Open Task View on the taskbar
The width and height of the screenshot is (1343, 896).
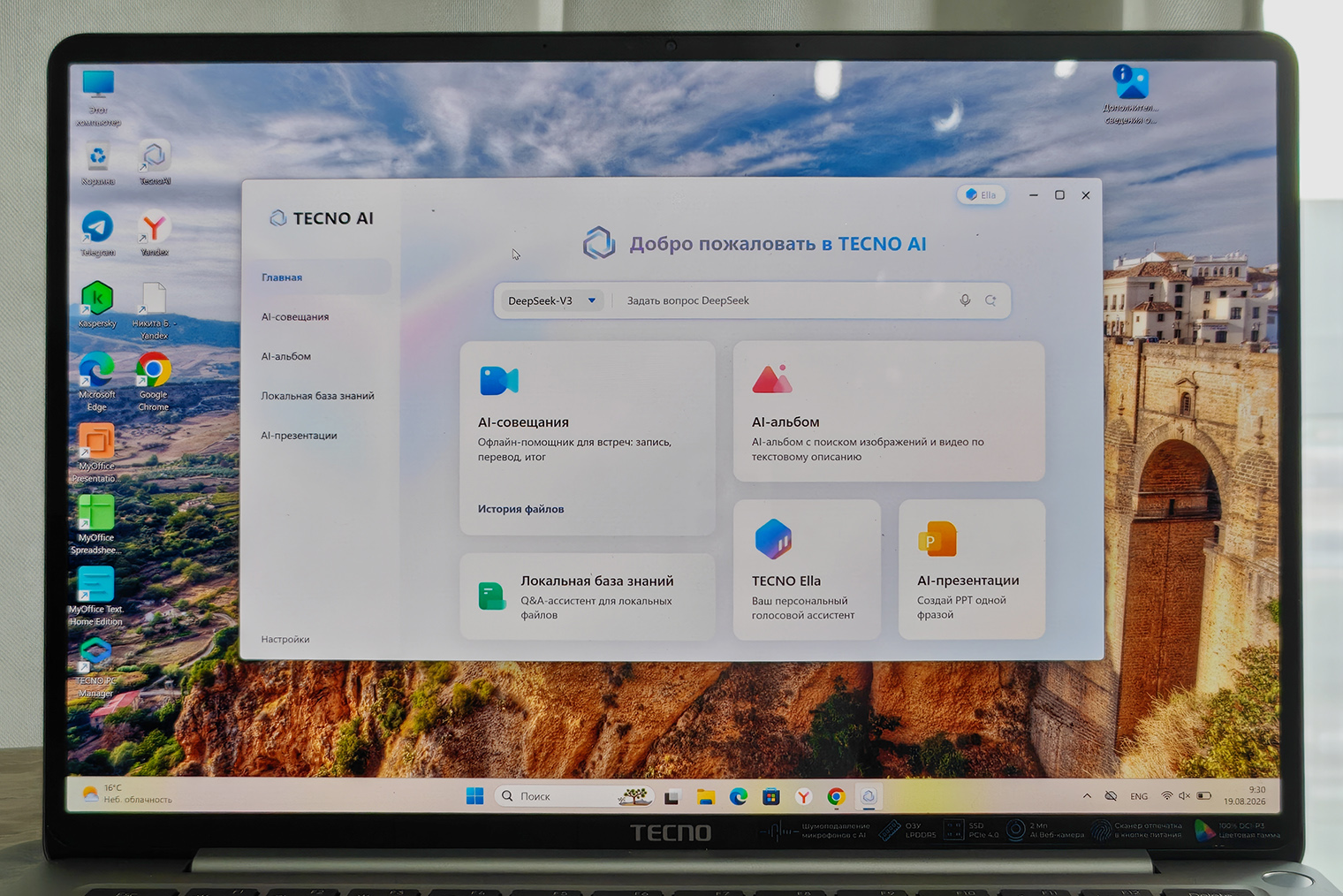tap(671, 797)
